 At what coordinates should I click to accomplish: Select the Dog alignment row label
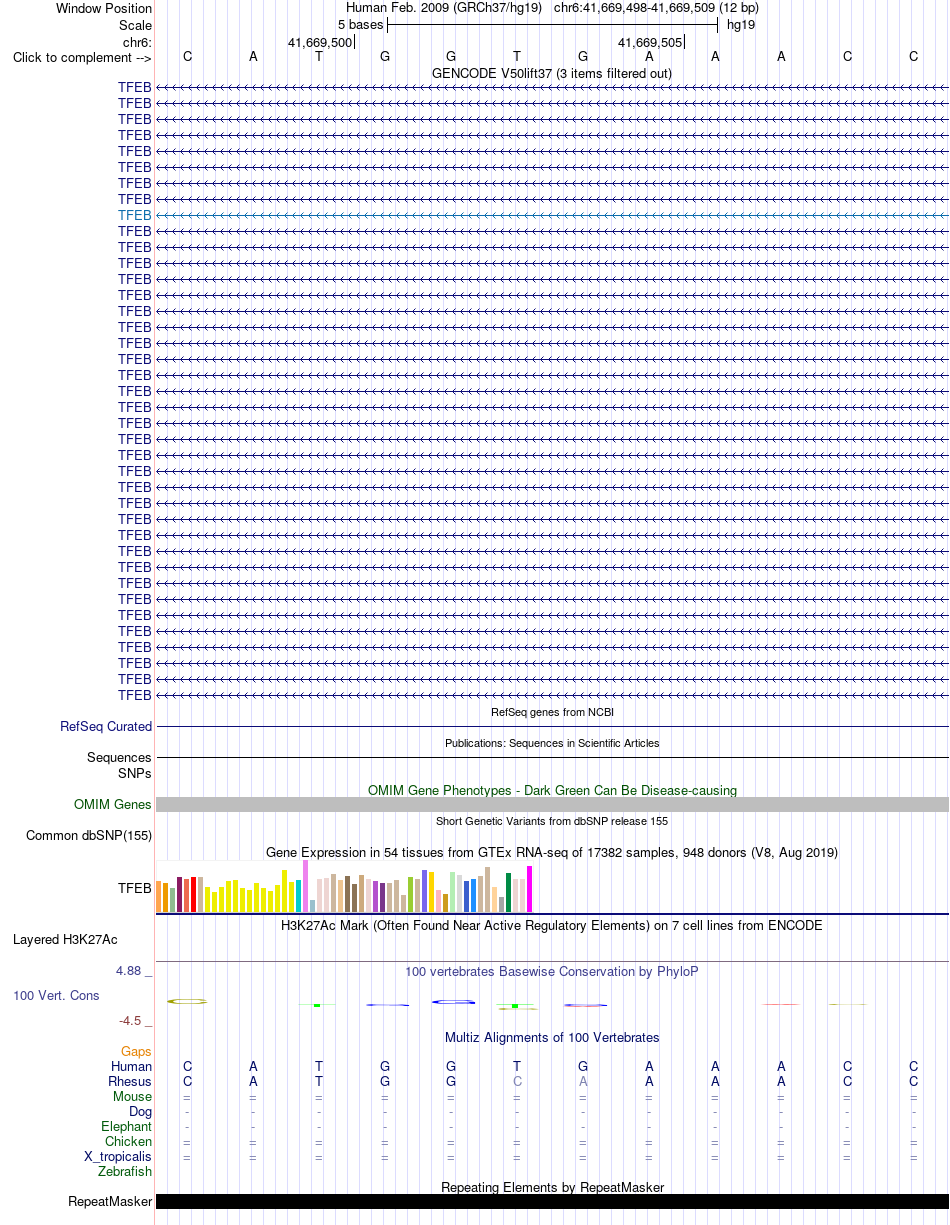click(x=140, y=1112)
